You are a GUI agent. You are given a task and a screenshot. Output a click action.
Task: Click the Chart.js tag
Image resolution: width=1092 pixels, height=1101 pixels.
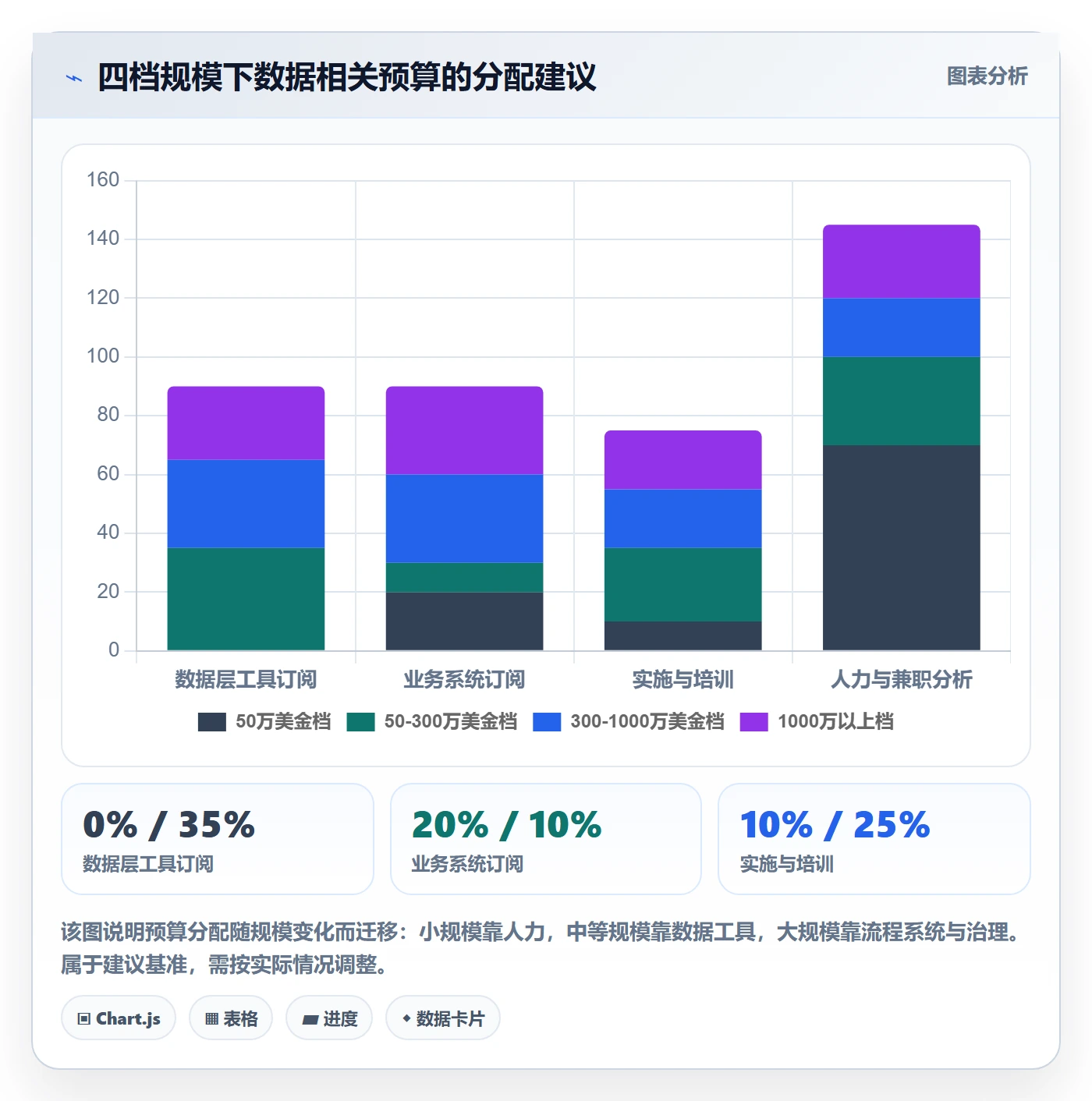coord(119,1018)
